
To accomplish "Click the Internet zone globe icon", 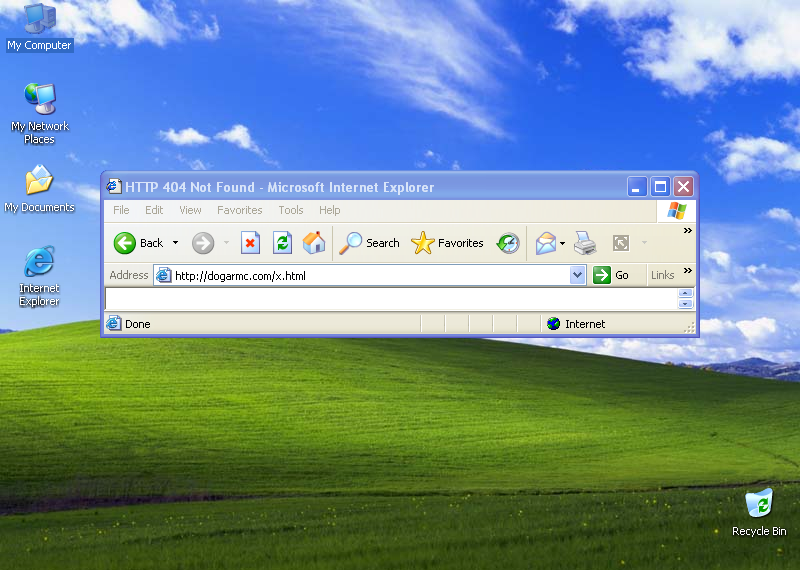I will [554, 324].
